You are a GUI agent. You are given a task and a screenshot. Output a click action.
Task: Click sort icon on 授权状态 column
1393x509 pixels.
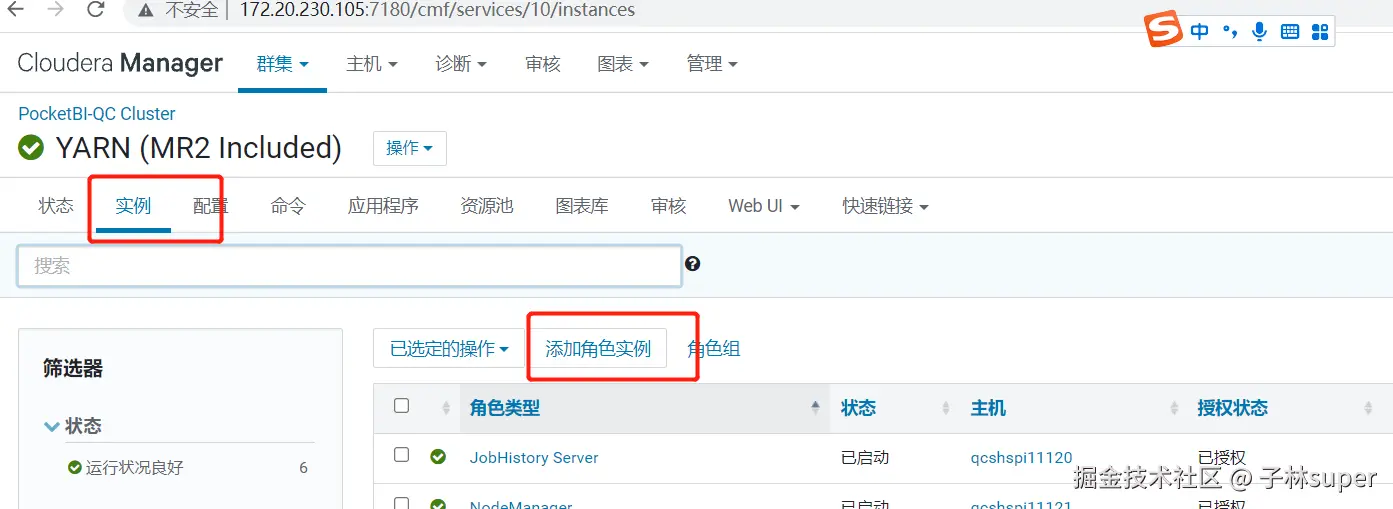(x=1368, y=408)
